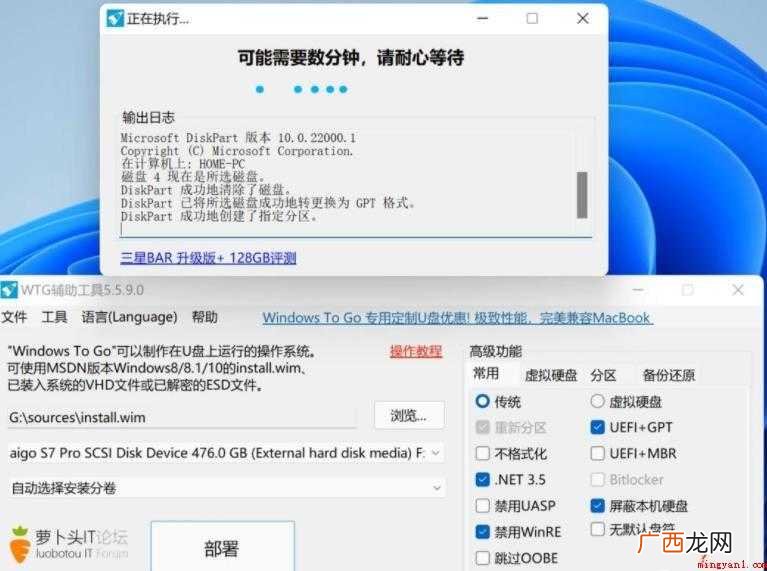Switch to the 常用 tab

[486, 374]
